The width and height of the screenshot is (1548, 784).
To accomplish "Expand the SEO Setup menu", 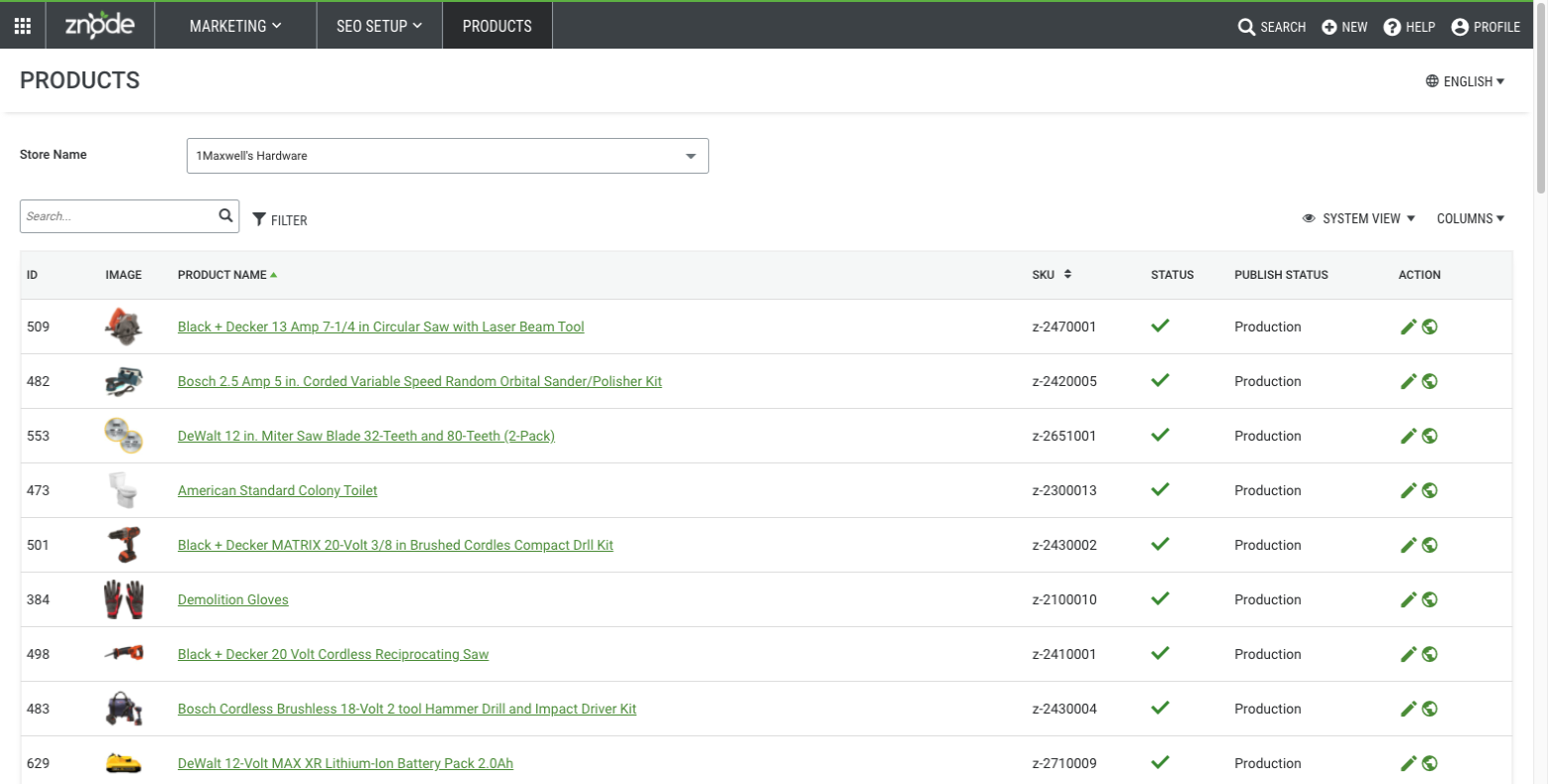I will (379, 27).
